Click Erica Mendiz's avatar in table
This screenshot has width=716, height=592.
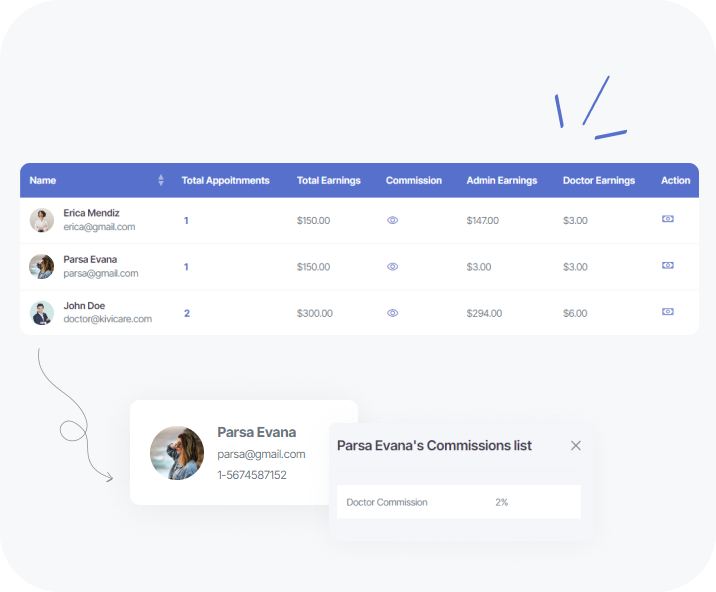42,220
